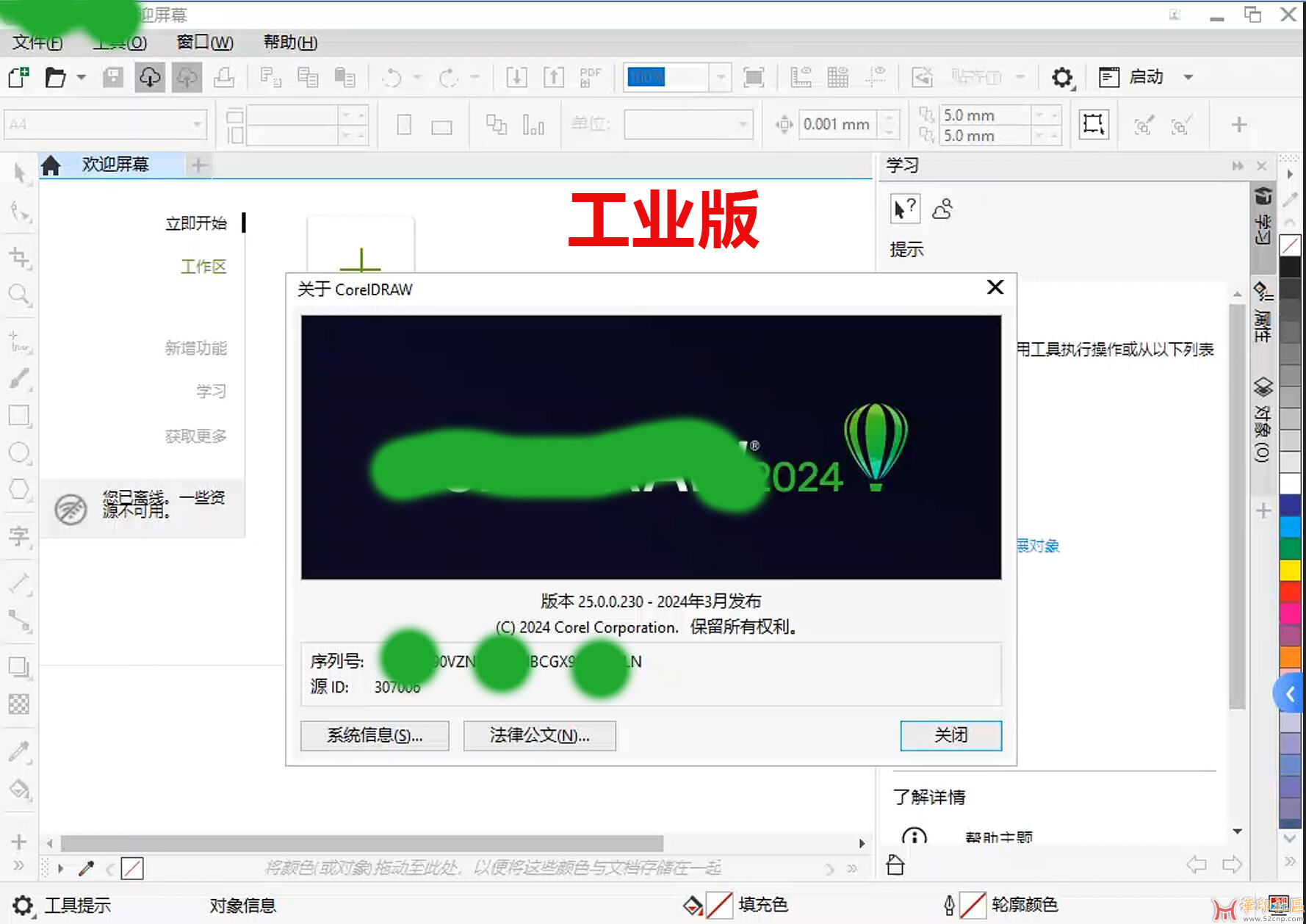Open the zoom level dropdown
This screenshot has width=1306, height=924.
721,77
